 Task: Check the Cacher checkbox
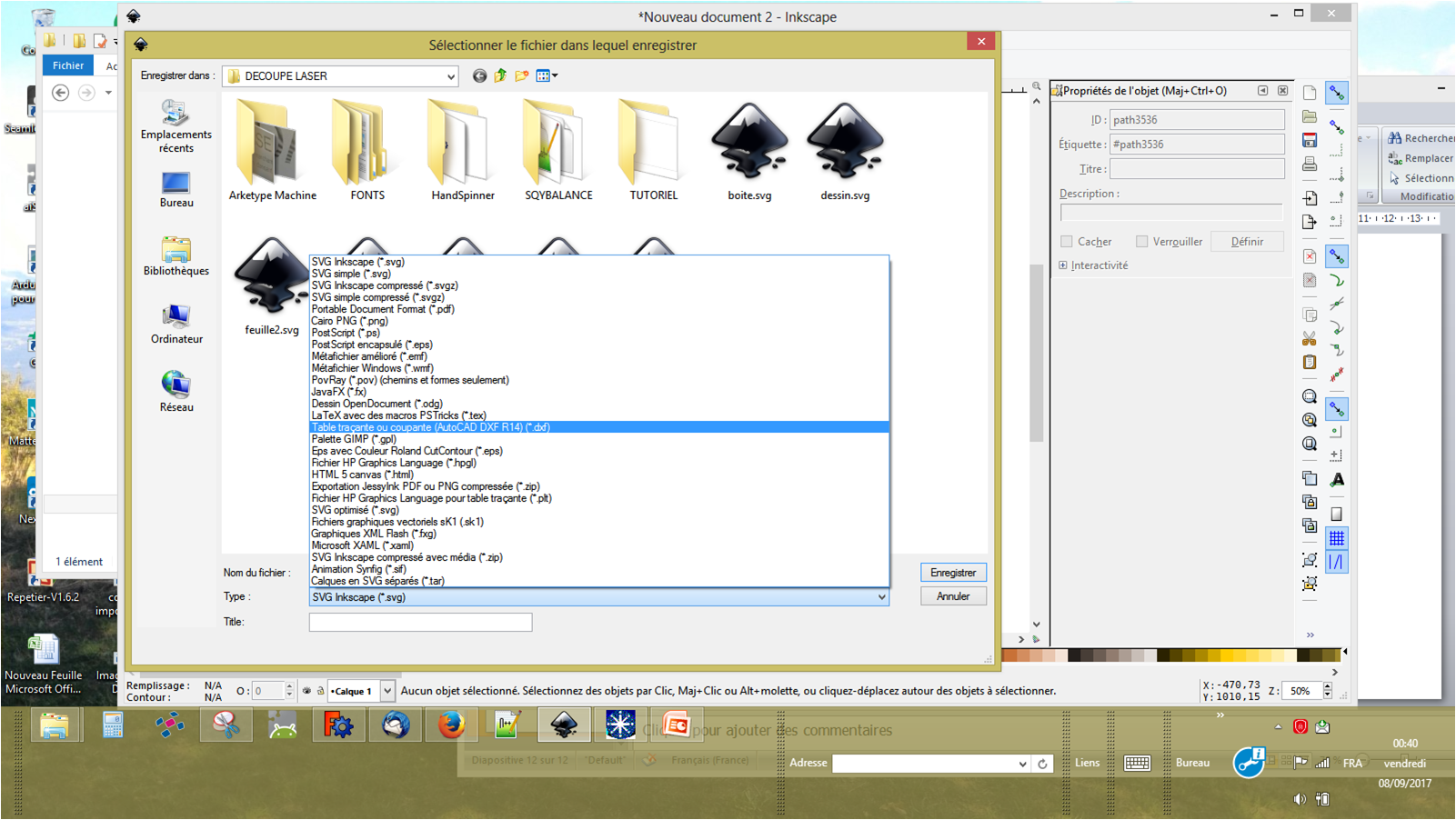click(1067, 242)
